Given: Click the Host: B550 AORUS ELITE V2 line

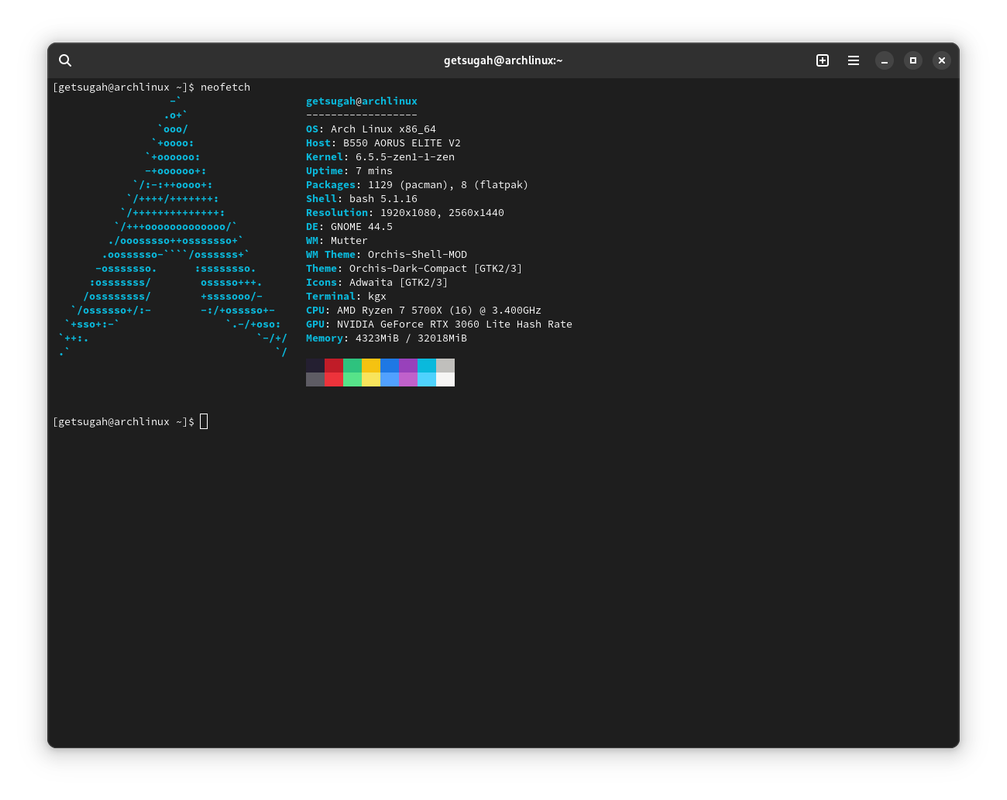Looking at the screenshot, I should point(383,143).
